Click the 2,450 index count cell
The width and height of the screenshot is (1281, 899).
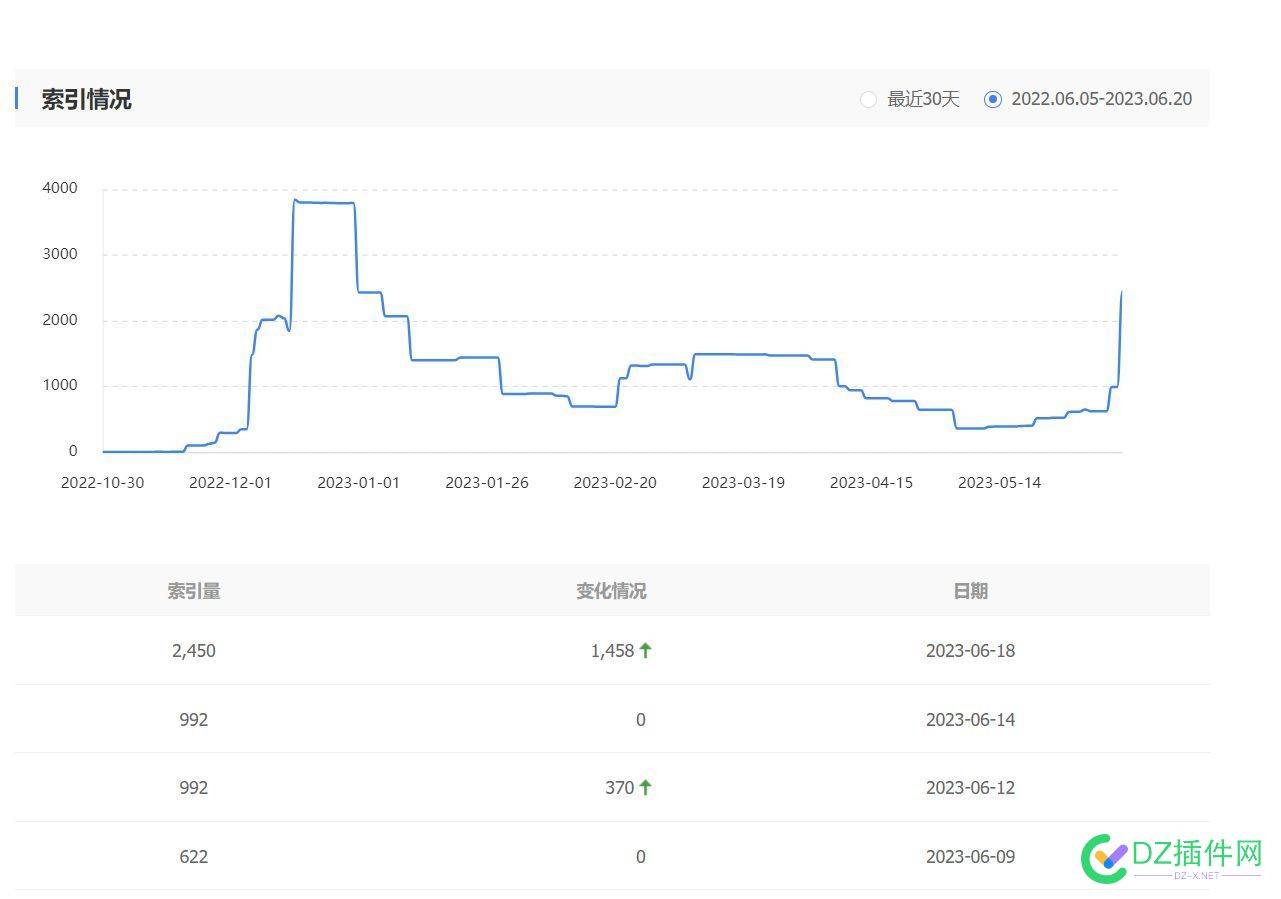pos(194,651)
